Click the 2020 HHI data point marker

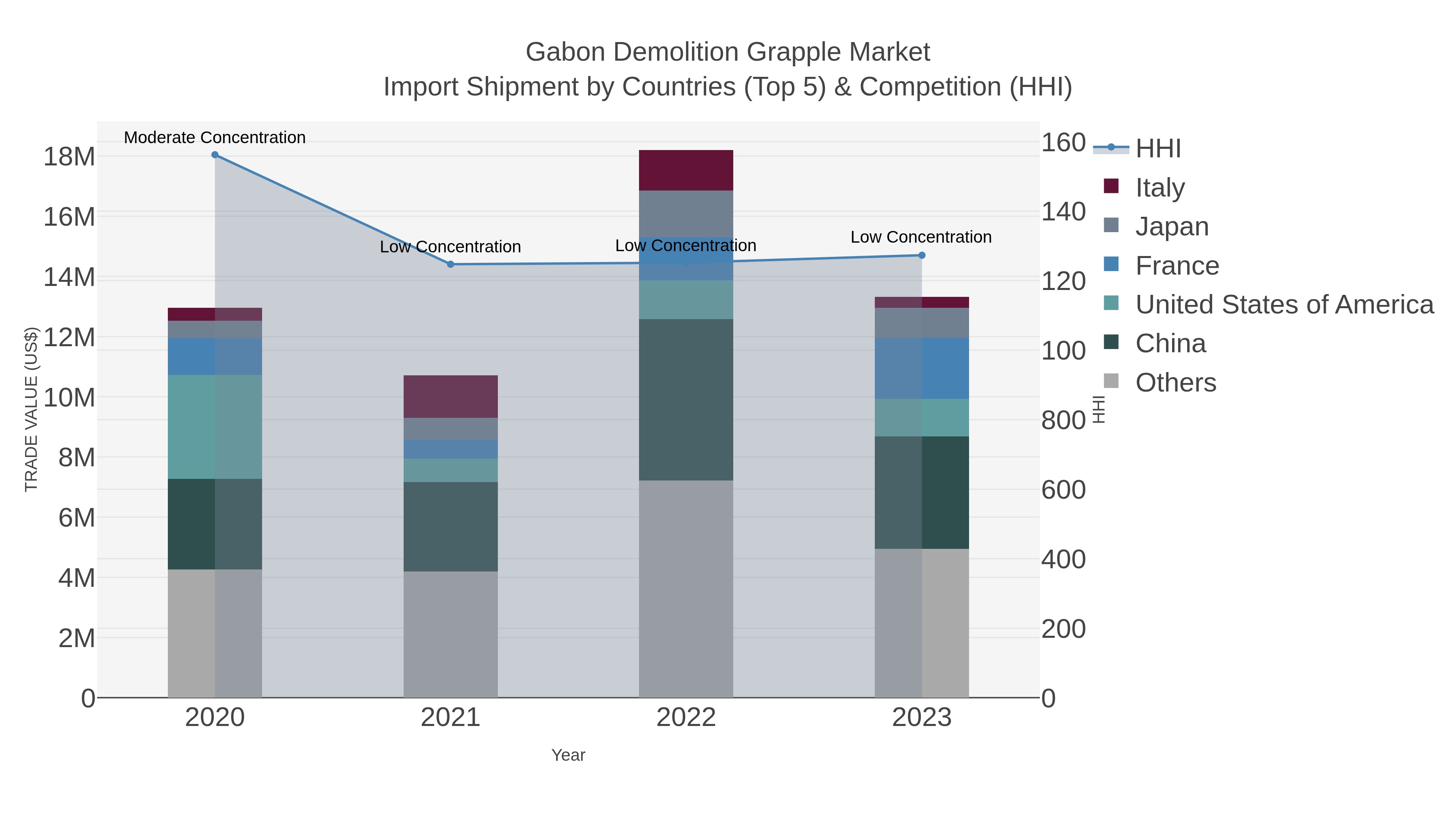tap(215, 155)
